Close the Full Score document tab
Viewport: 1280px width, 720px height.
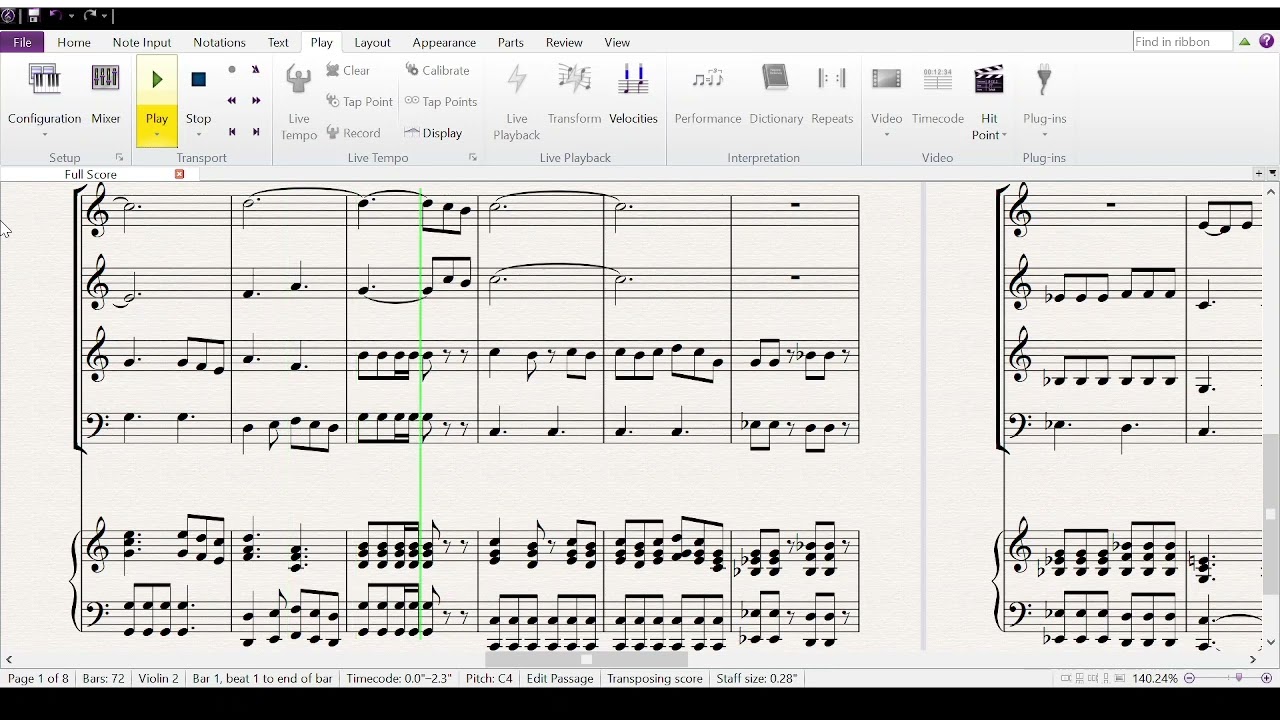(180, 174)
